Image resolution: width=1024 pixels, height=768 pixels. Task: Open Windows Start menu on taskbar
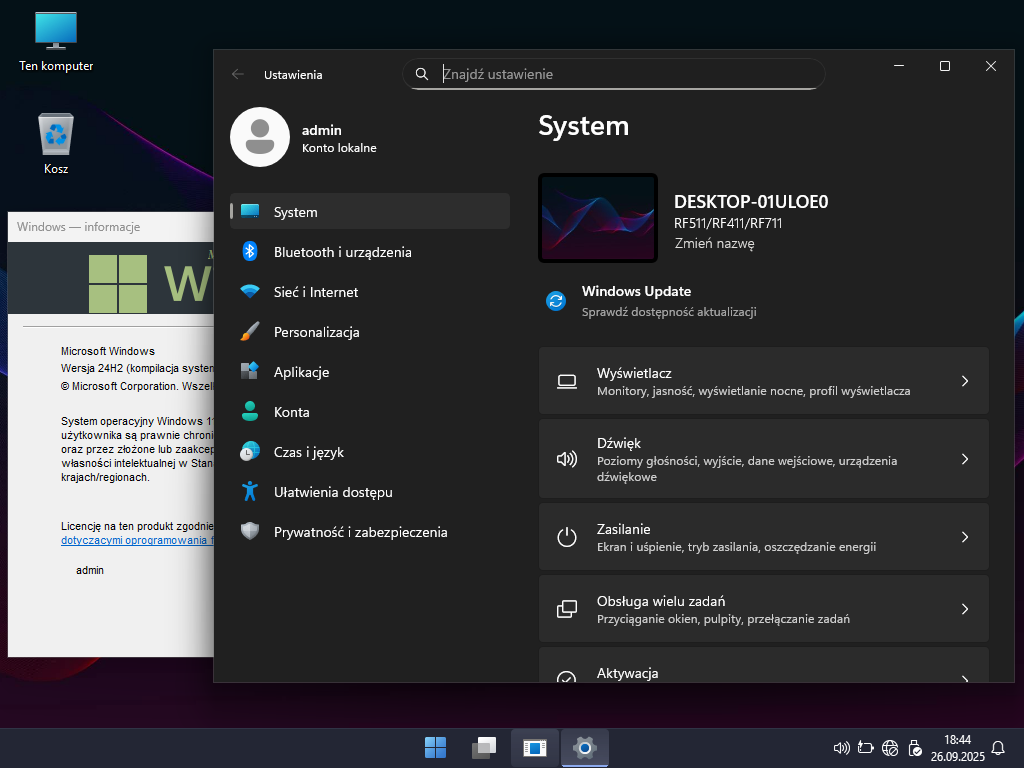[x=436, y=747]
